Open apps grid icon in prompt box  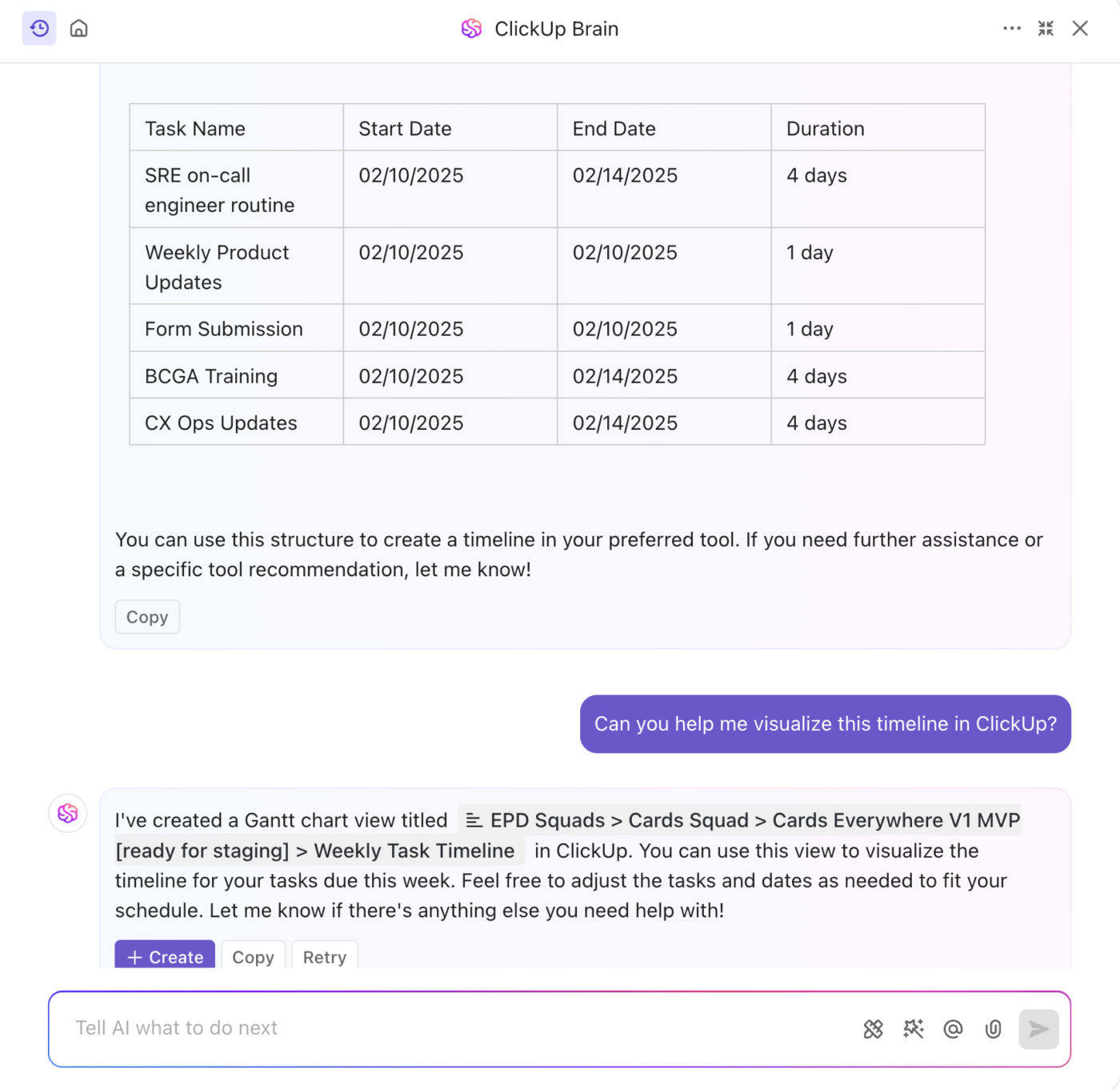pos(874,1029)
